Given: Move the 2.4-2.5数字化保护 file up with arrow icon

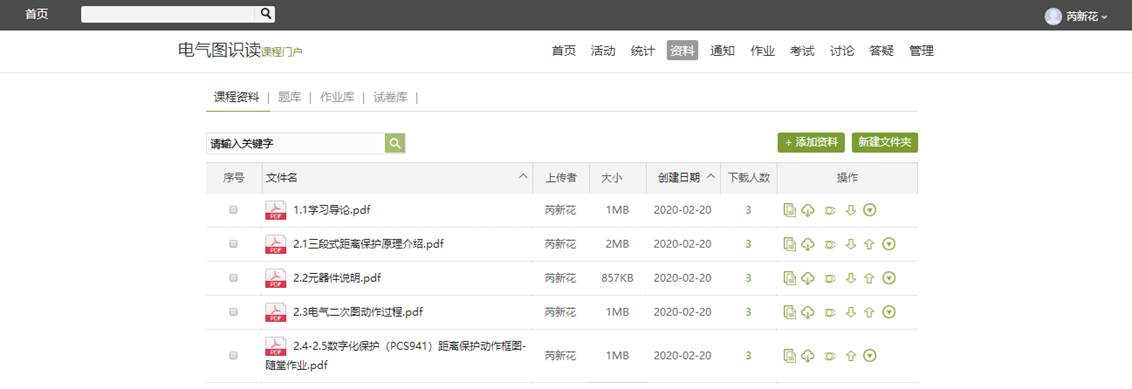Looking at the screenshot, I should (850, 355).
